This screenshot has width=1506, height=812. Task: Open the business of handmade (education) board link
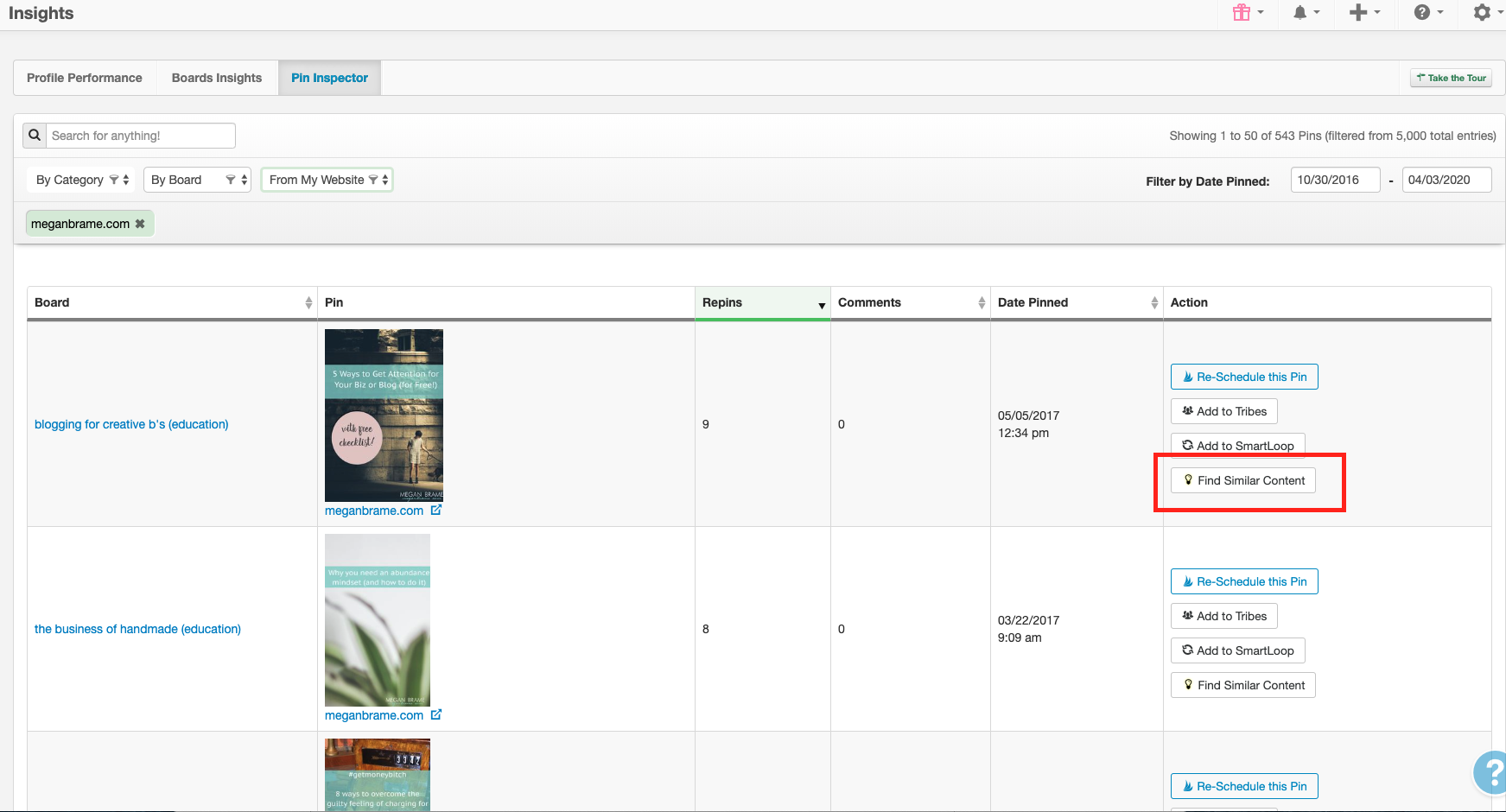[137, 629]
